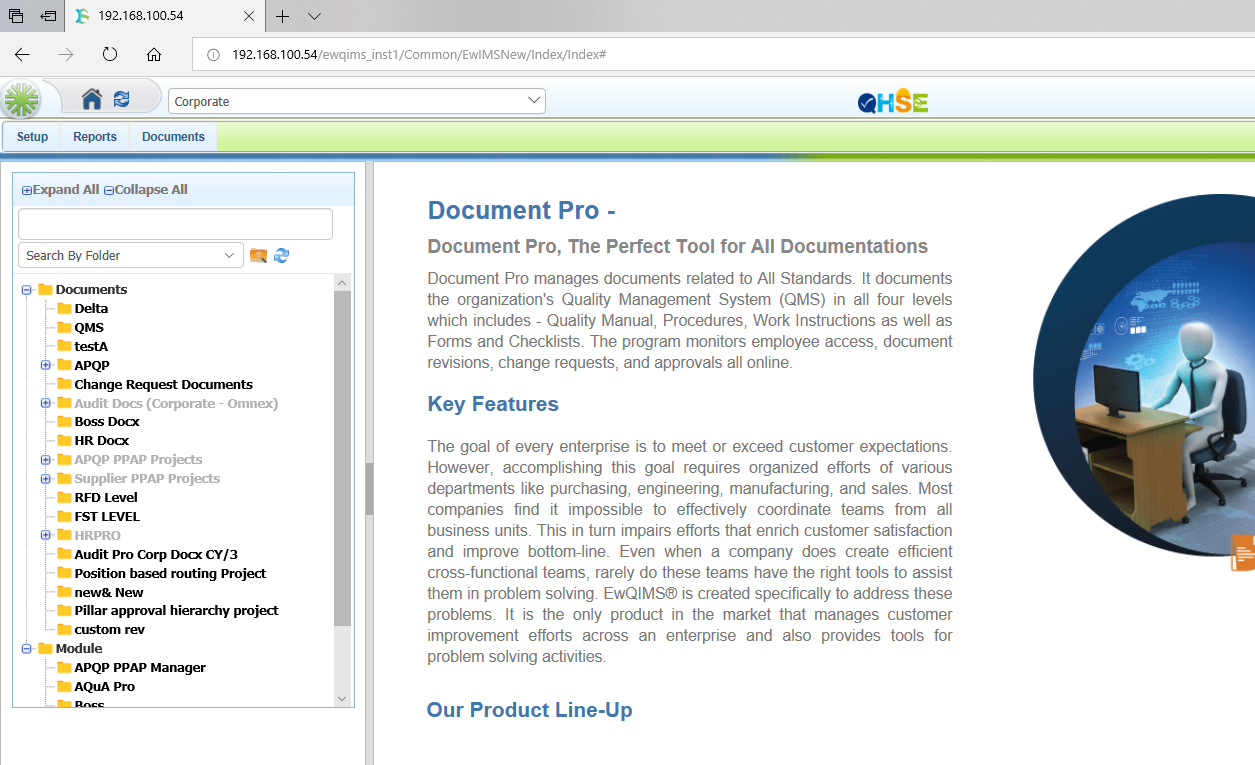Click the Document Pro - title

[x=521, y=210]
